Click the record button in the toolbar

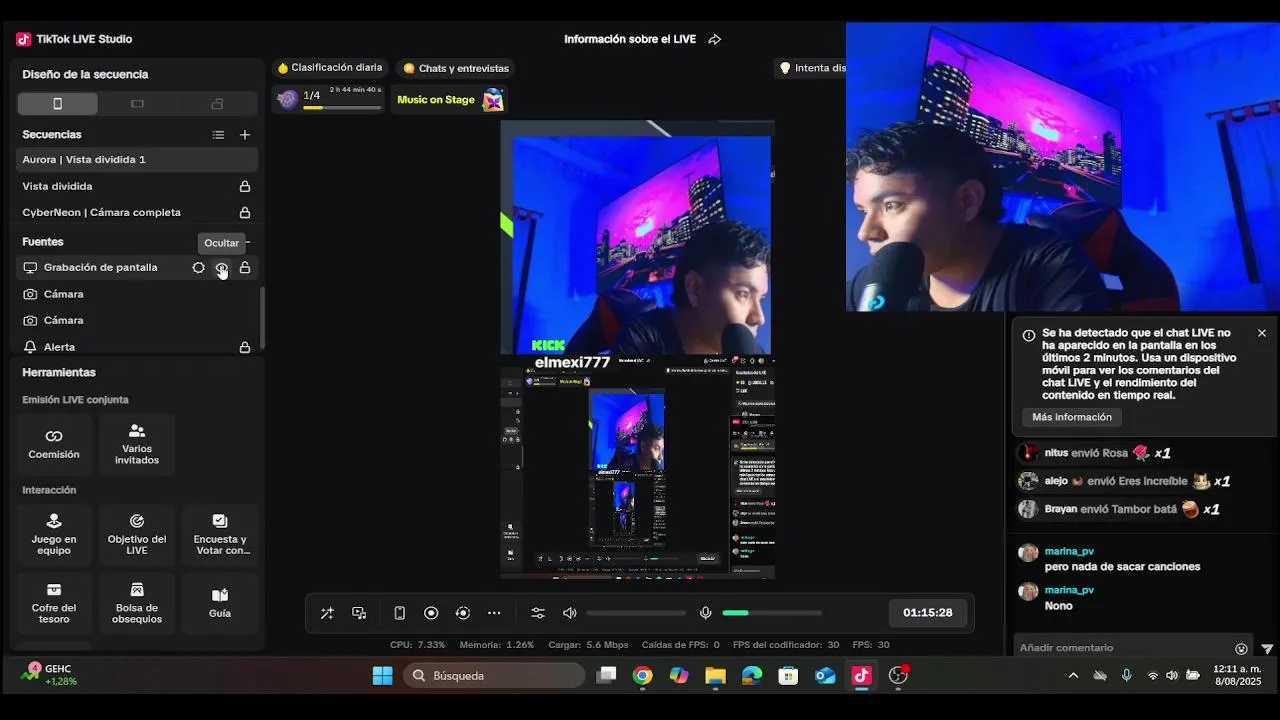click(431, 613)
